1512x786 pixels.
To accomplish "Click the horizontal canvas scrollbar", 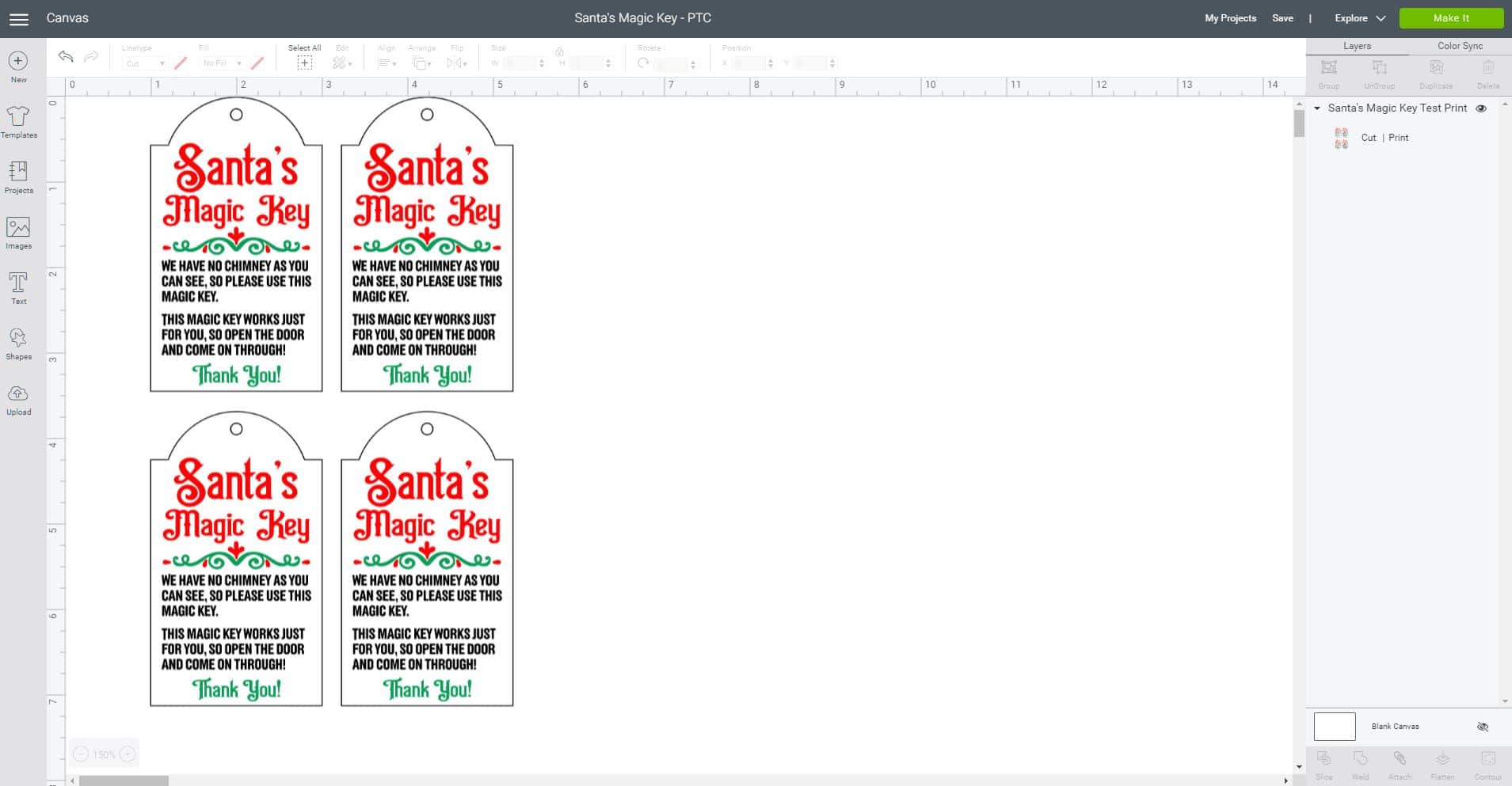I will tap(124, 780).
